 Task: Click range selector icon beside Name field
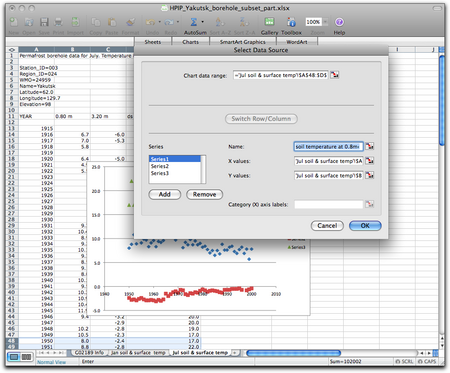[369, 146]
